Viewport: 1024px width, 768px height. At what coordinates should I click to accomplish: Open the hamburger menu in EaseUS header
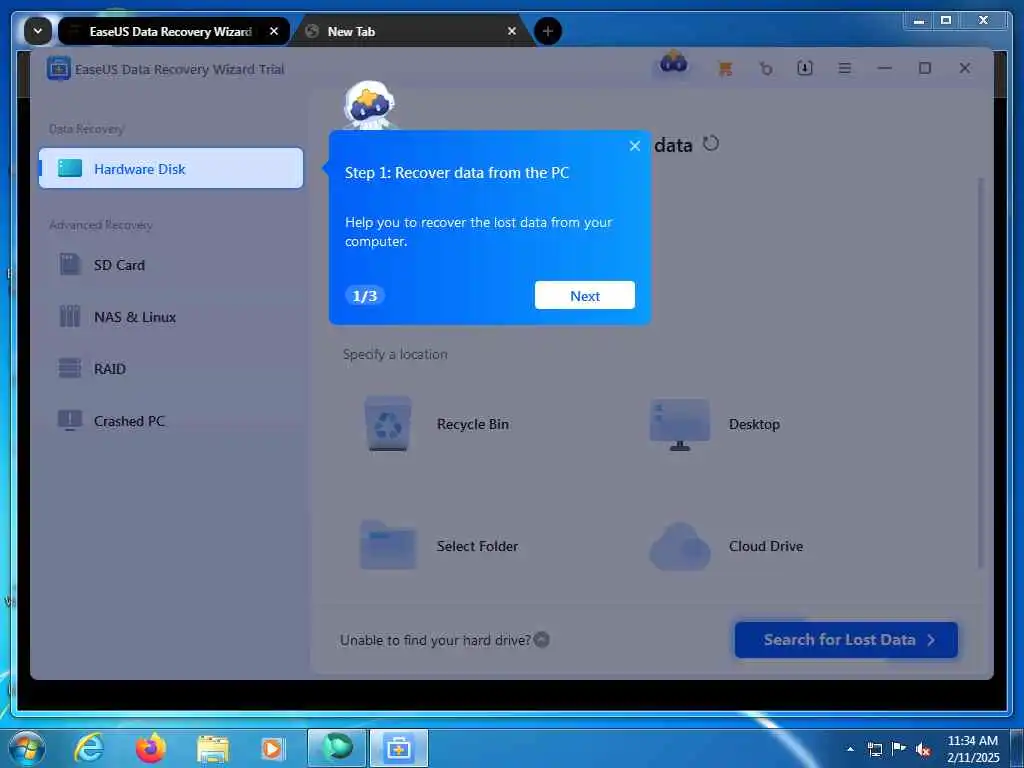tap(844, 68)
